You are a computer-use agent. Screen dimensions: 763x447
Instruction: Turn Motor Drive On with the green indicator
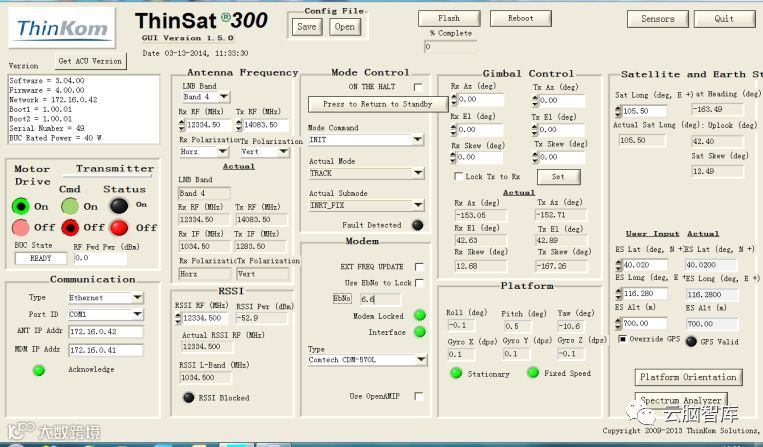20,206
